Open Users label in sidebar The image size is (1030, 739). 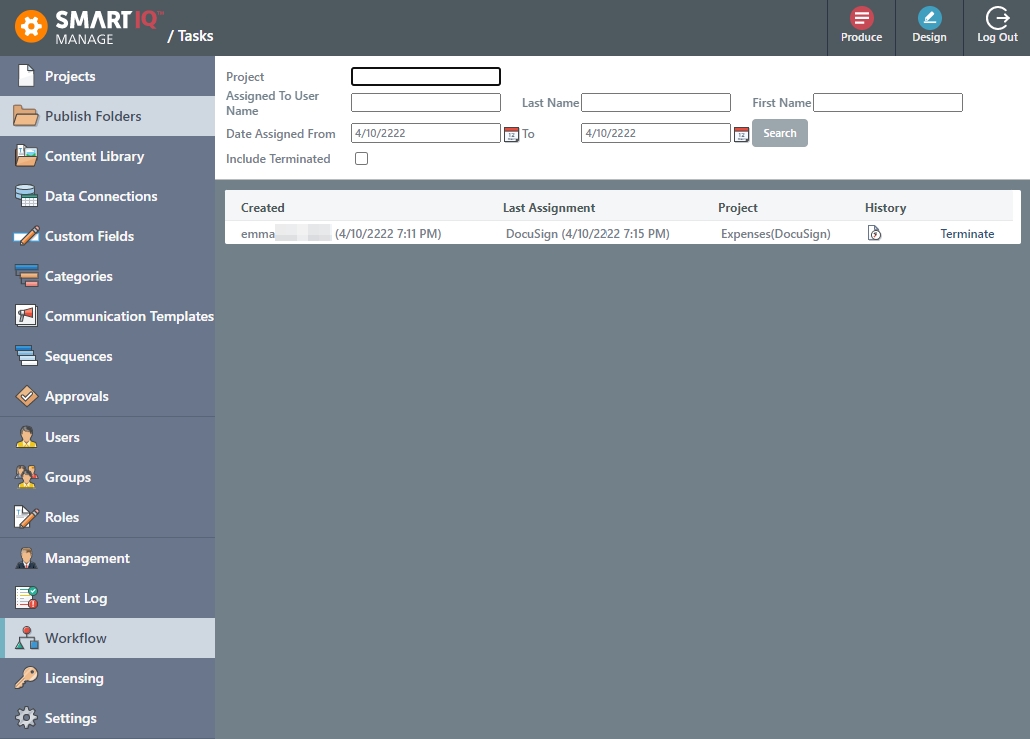click(x=62, y=437)
